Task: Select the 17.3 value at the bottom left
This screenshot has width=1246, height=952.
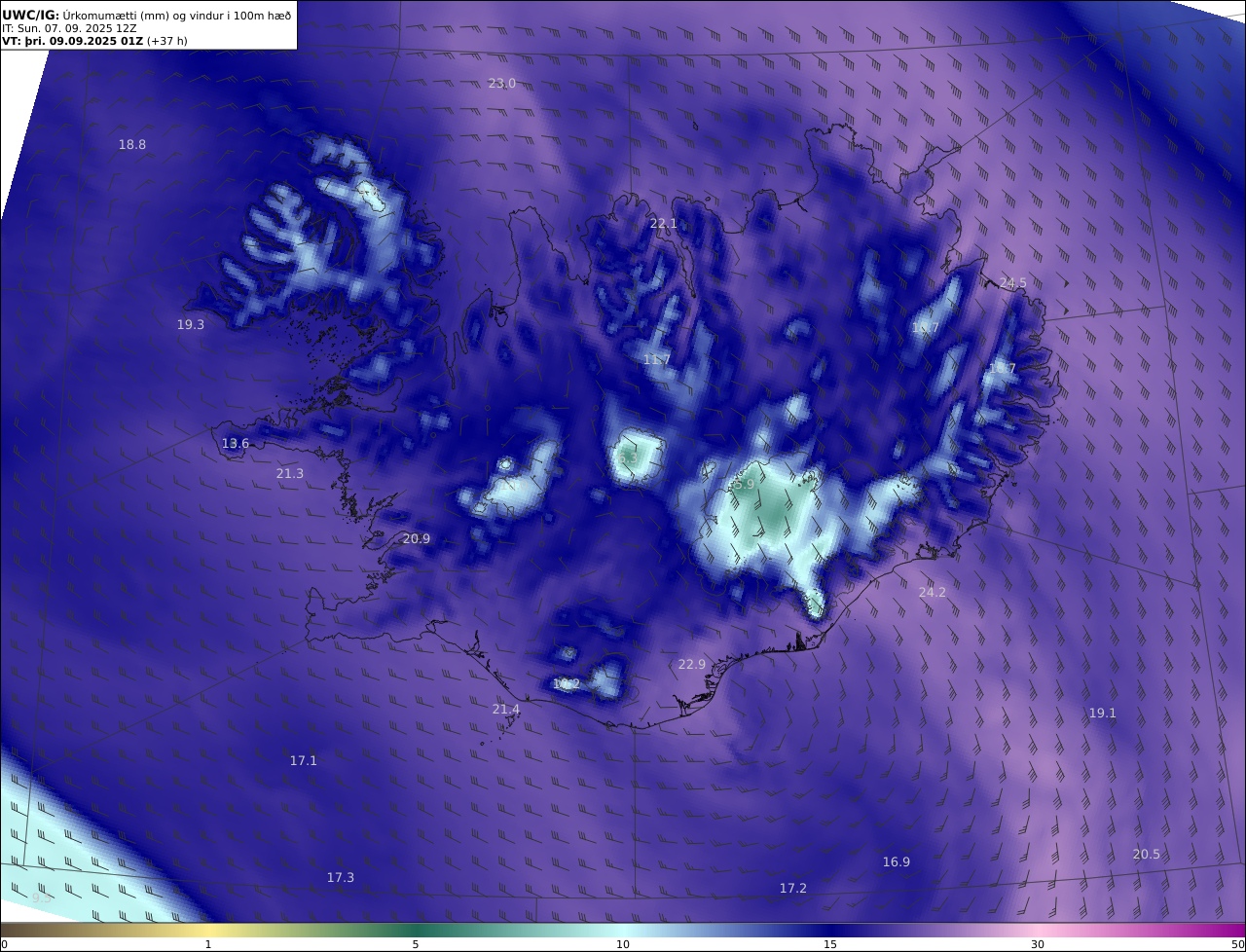Action: coord(341,878)
